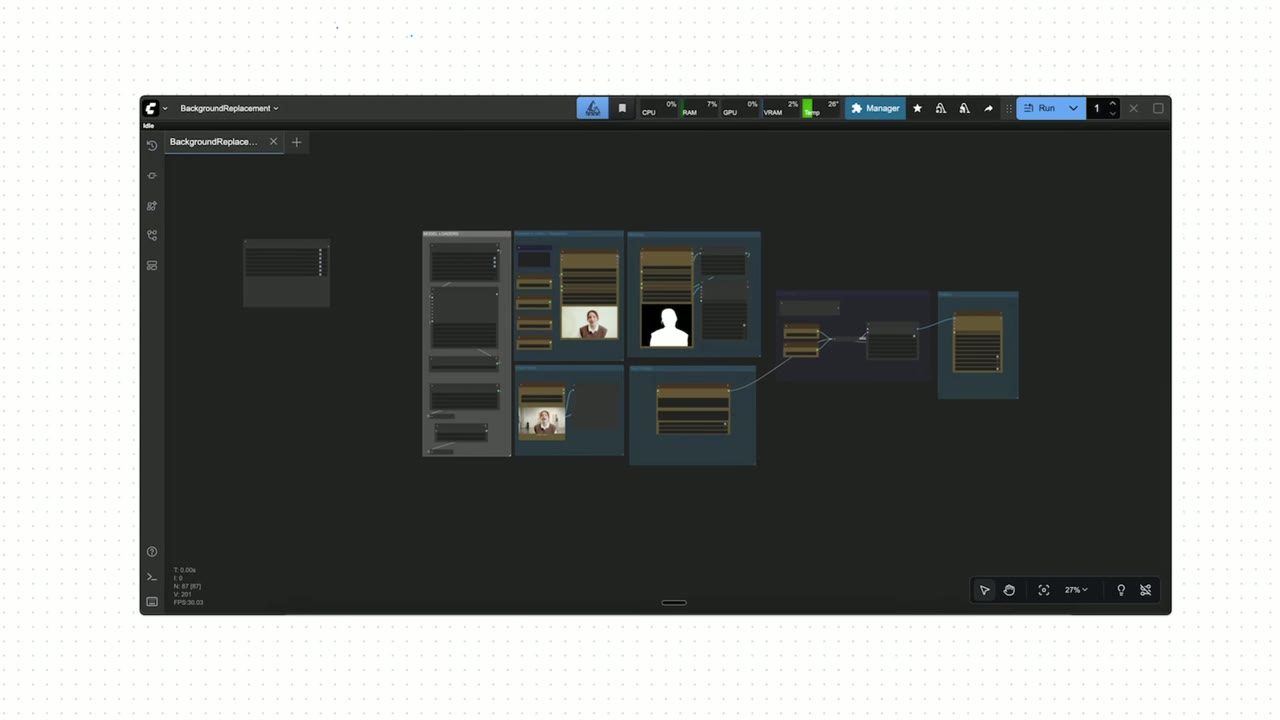Screen dimensions: 1280x720
Task: Click the star icon beside Manager
Action: tap(917, 108)
